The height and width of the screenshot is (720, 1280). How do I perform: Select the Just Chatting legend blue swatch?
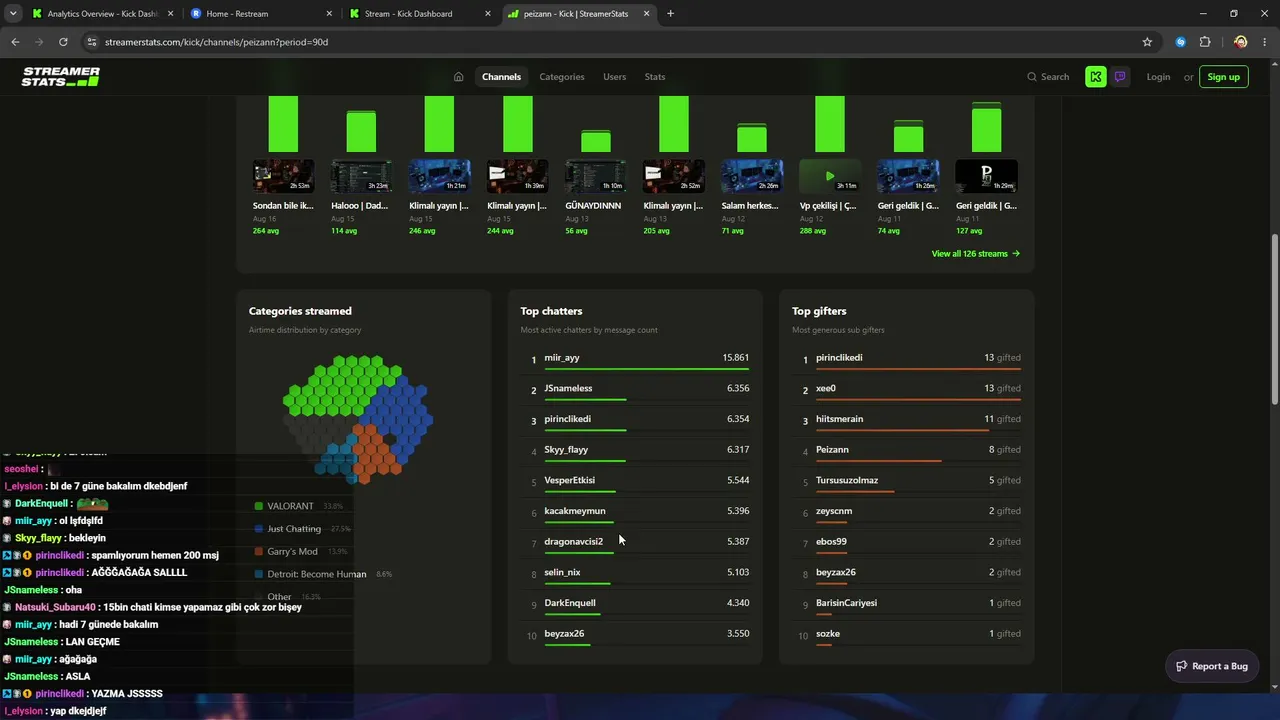click(259, 529)
